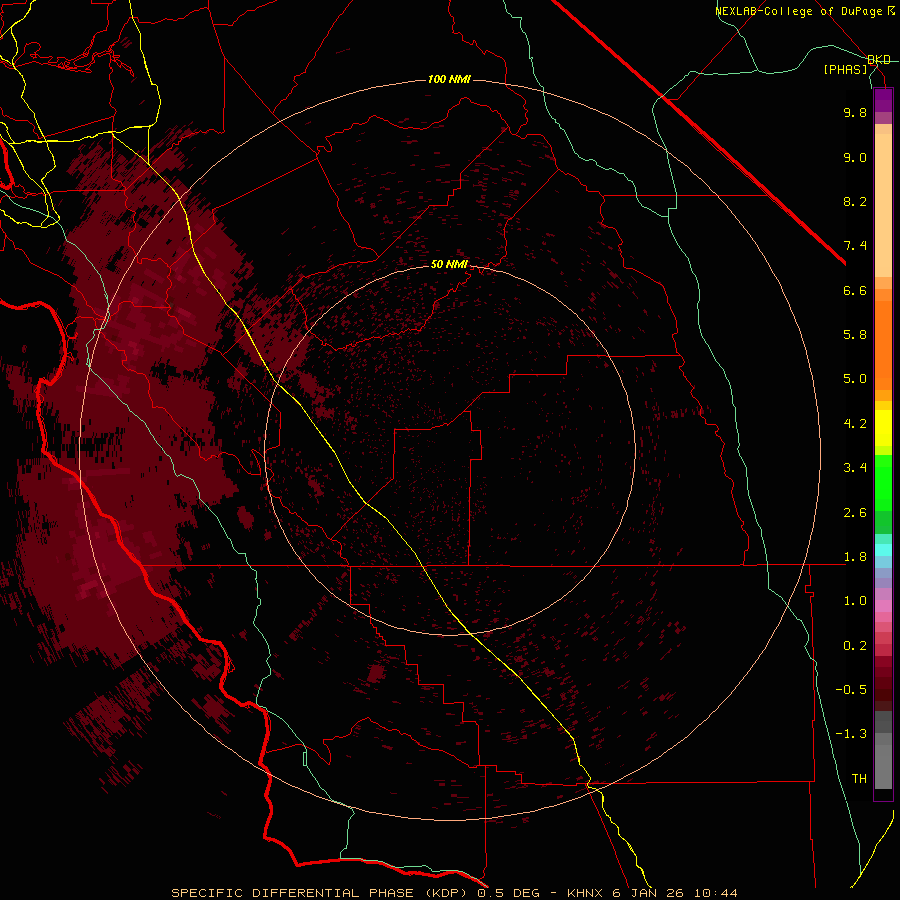Pick the purple band at legend top
Viewport: 900px width, 900px height.
click(x=883, y=100)
